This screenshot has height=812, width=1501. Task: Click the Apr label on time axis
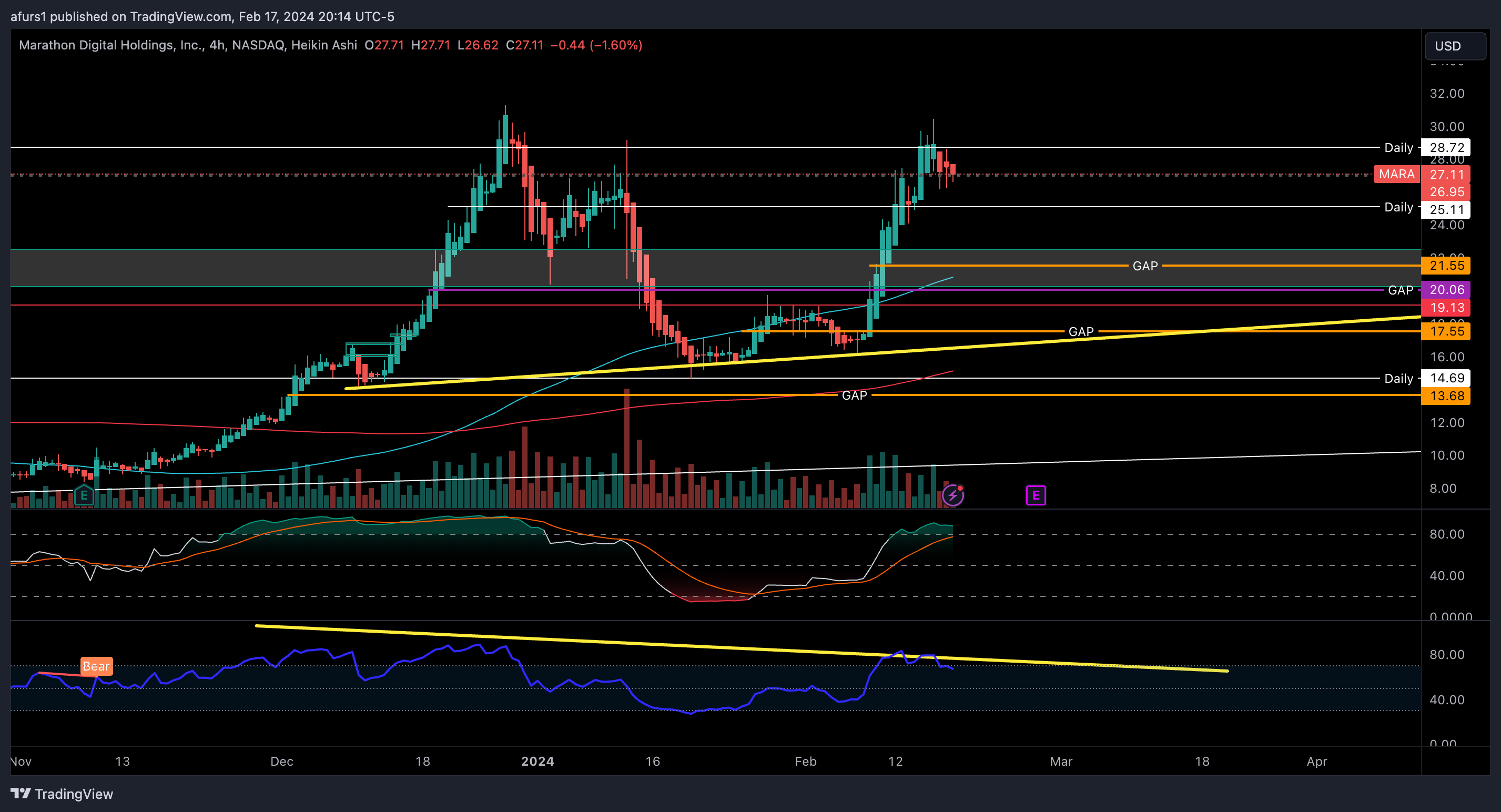coord(1317,762)
